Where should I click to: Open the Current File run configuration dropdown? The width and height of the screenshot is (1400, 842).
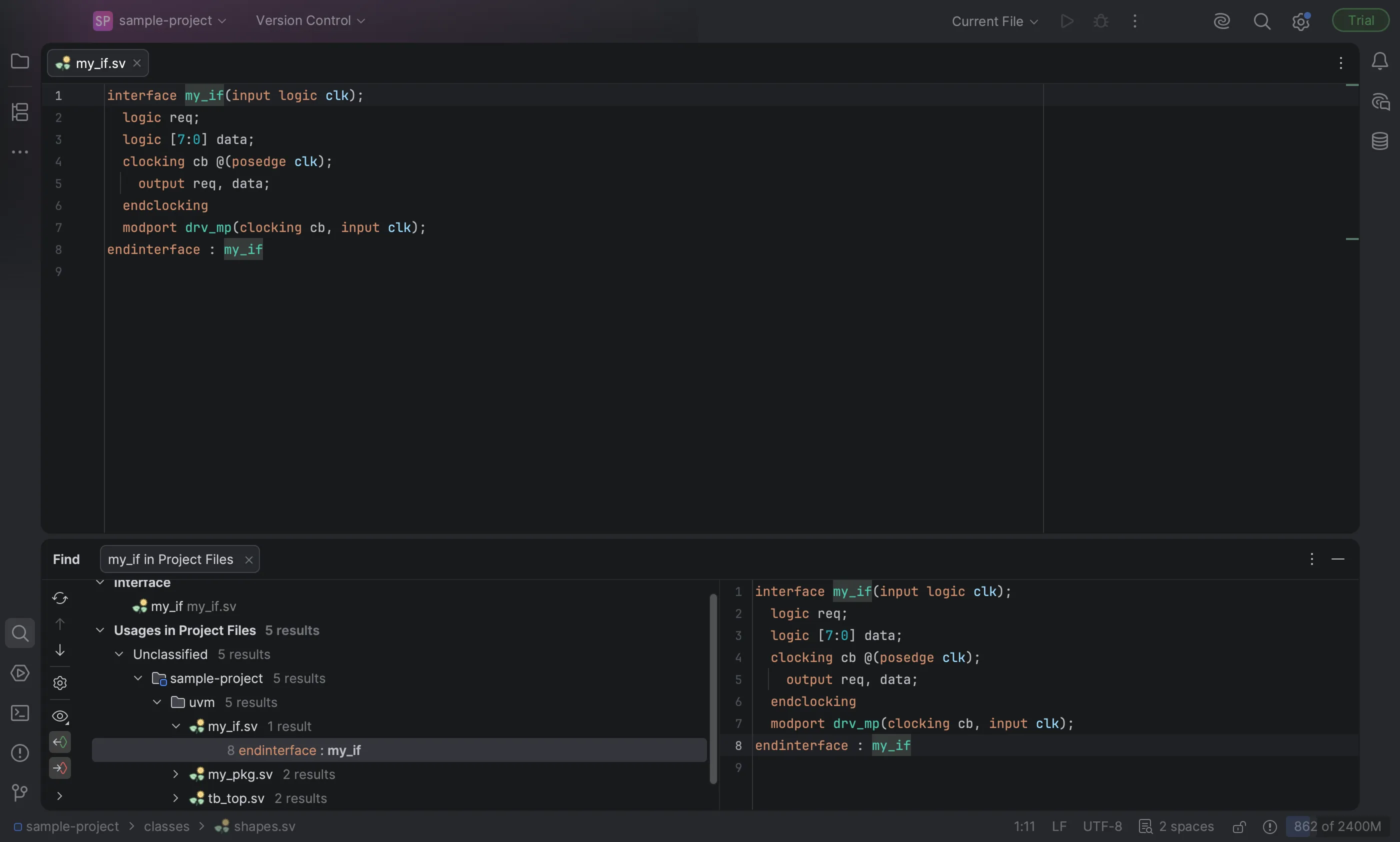point(995,21)
